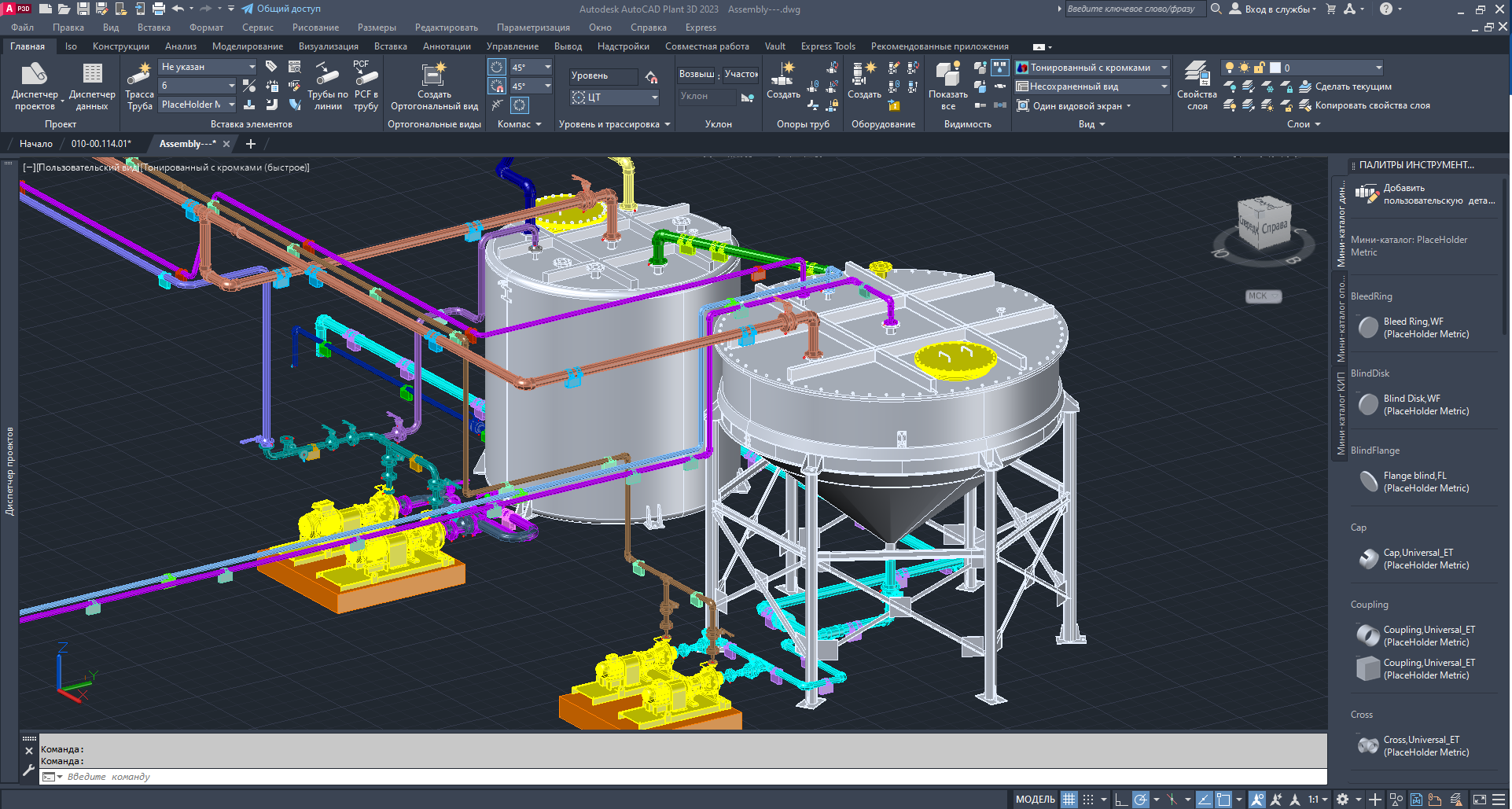Image resolution: width=1512 pixels, height=809 pixels.
Task: Open Свойства слоя layer properties
Action: [x=1197, y=86]
